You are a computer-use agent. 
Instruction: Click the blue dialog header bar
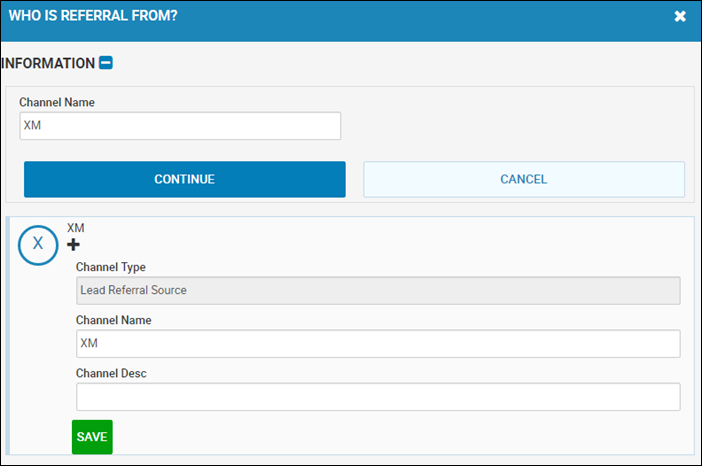(351, 21)
